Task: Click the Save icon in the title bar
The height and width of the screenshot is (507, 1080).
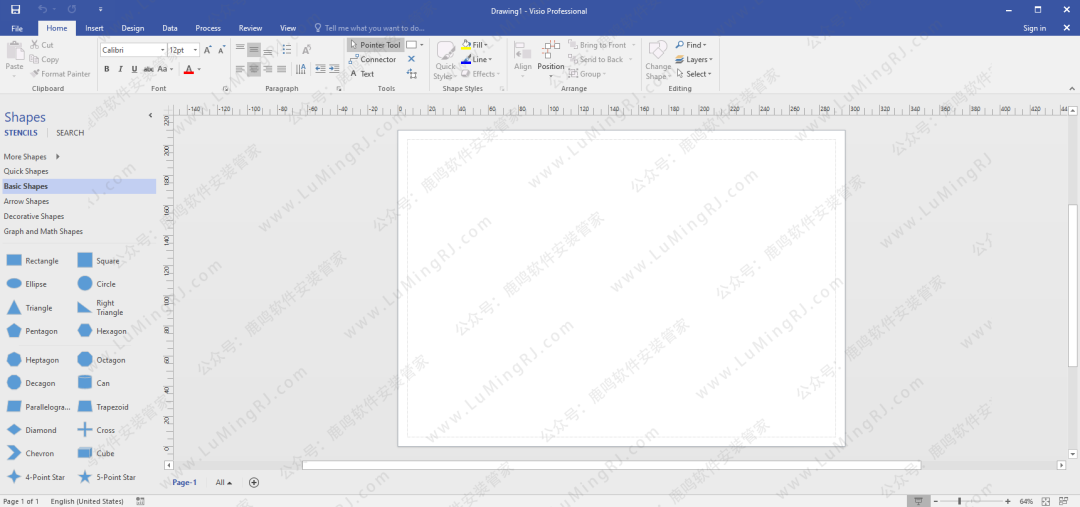Action: [x=15, y=10]
